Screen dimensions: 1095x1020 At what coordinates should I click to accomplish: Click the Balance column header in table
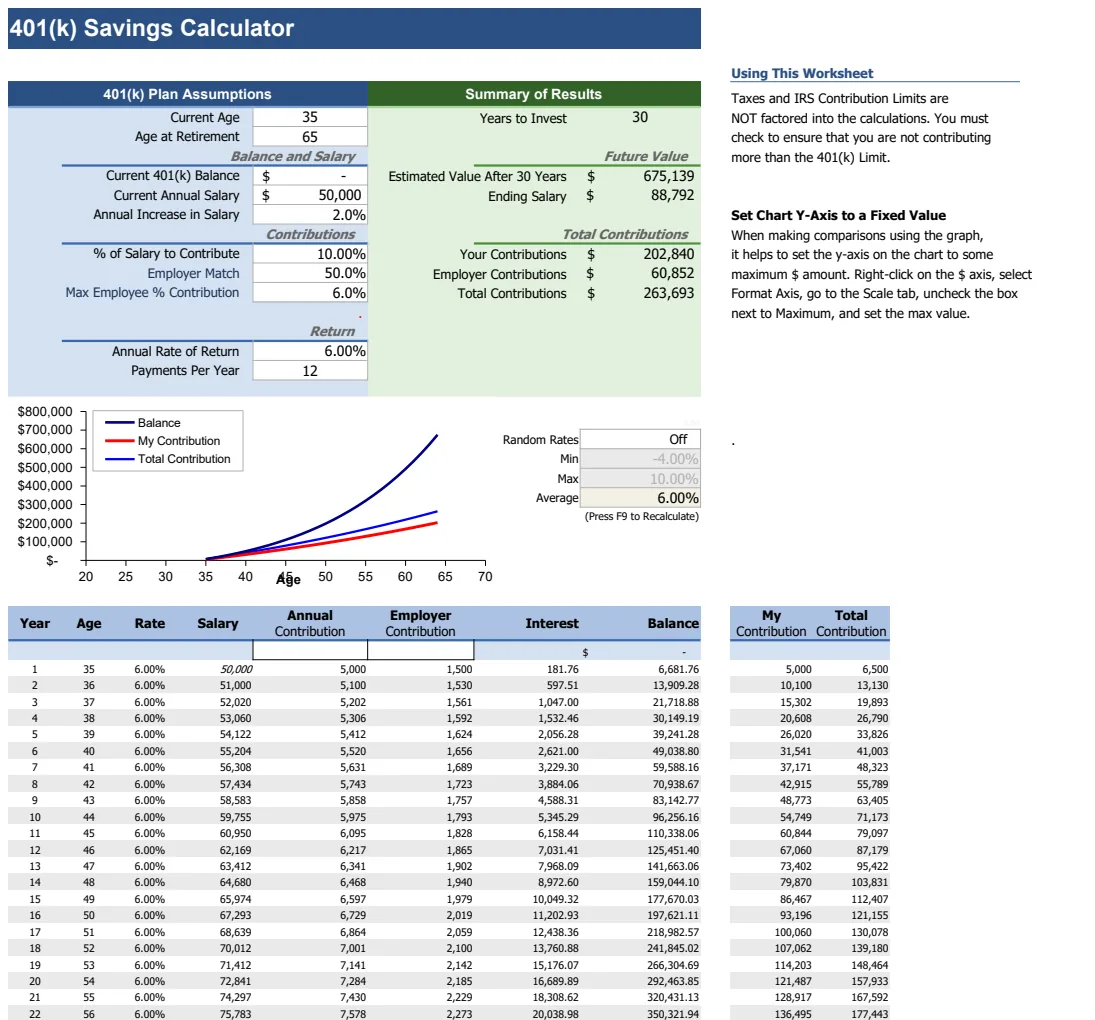(x=673, y=623)
